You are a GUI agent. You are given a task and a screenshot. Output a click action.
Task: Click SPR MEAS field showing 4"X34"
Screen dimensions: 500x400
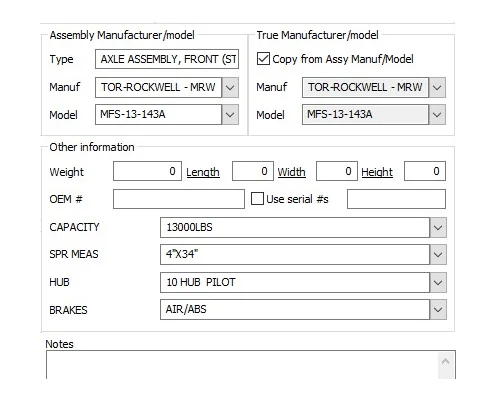coord(295,255)
